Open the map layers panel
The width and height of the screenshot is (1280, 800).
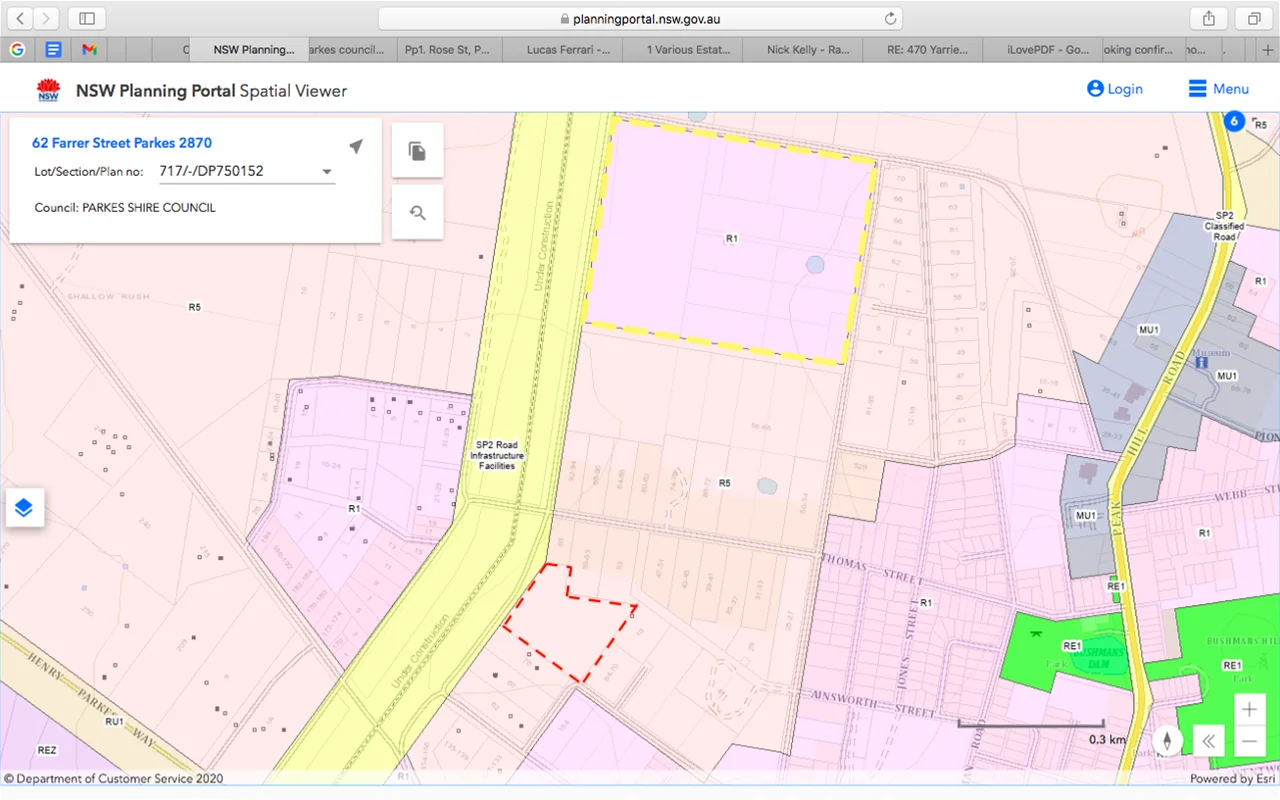[24, 508]
